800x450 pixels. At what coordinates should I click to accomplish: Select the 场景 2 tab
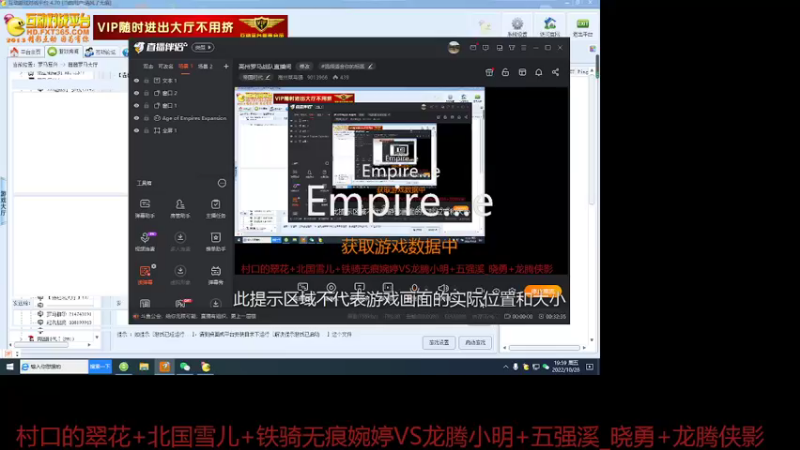coord(205,66)
